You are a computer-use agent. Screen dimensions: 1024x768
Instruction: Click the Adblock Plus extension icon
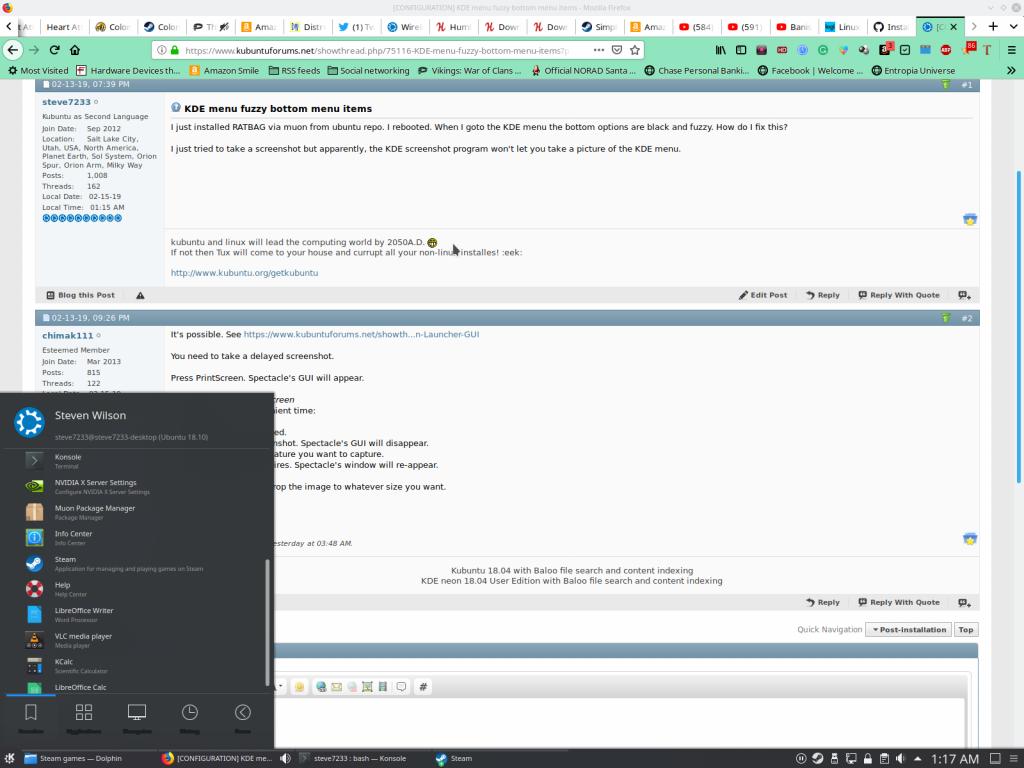(945, 49)
